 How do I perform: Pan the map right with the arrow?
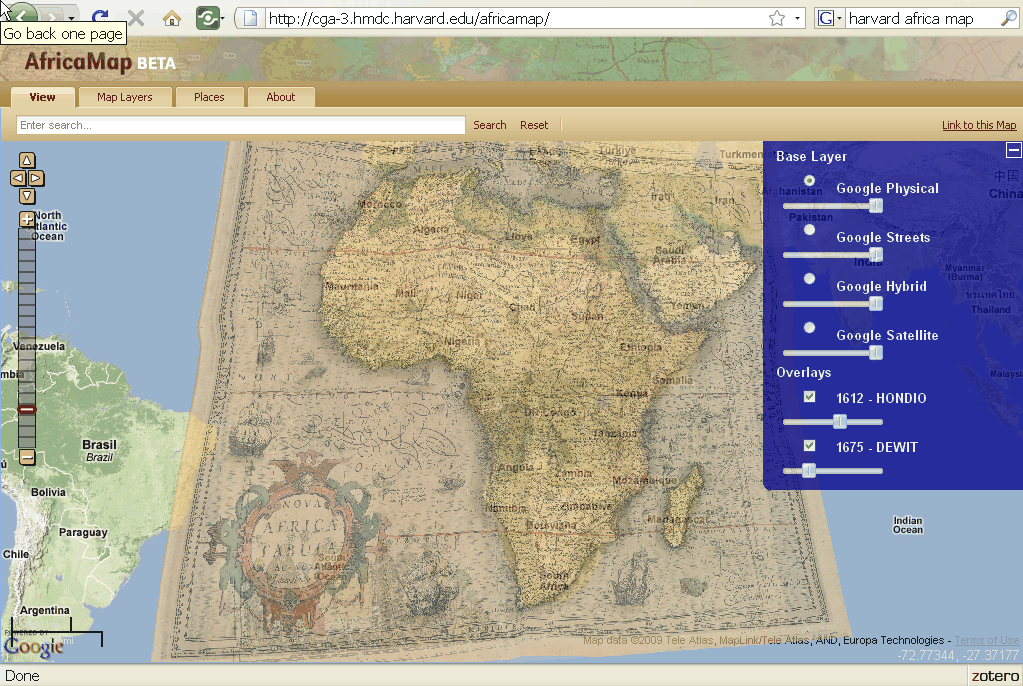36,178
